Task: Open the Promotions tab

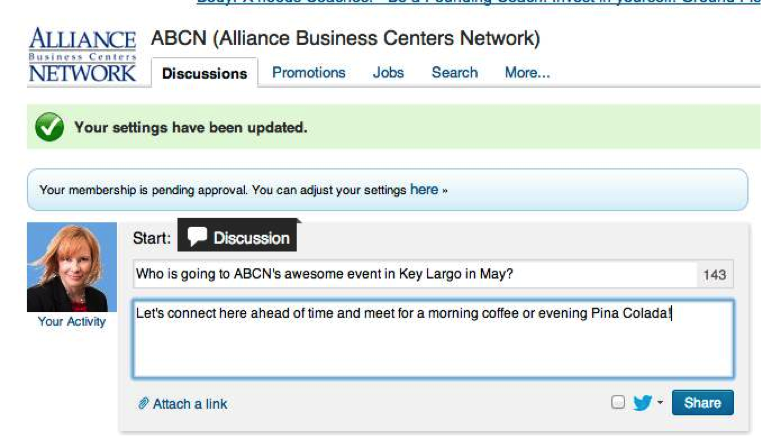Action: [309, 73]
